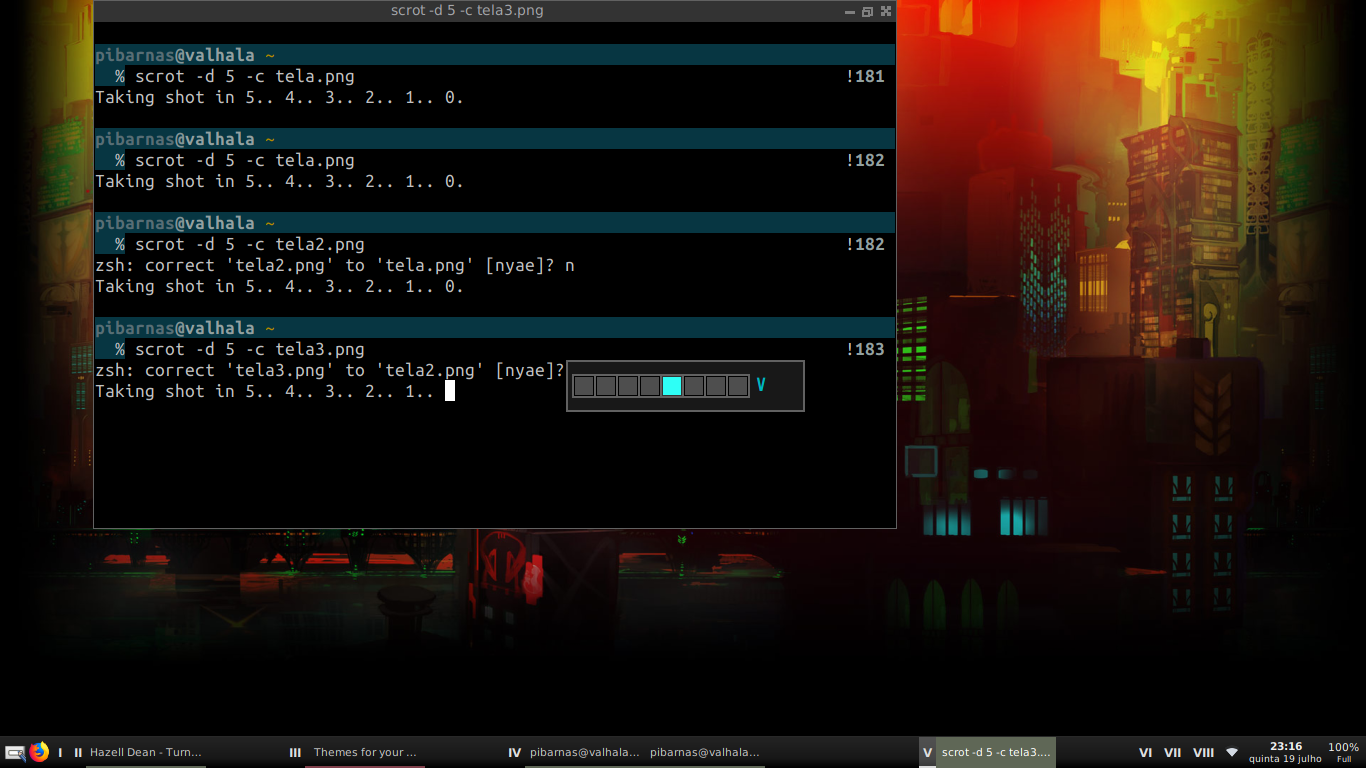
Task: Minimize the scrot terminal window
Action: (850, 11)
